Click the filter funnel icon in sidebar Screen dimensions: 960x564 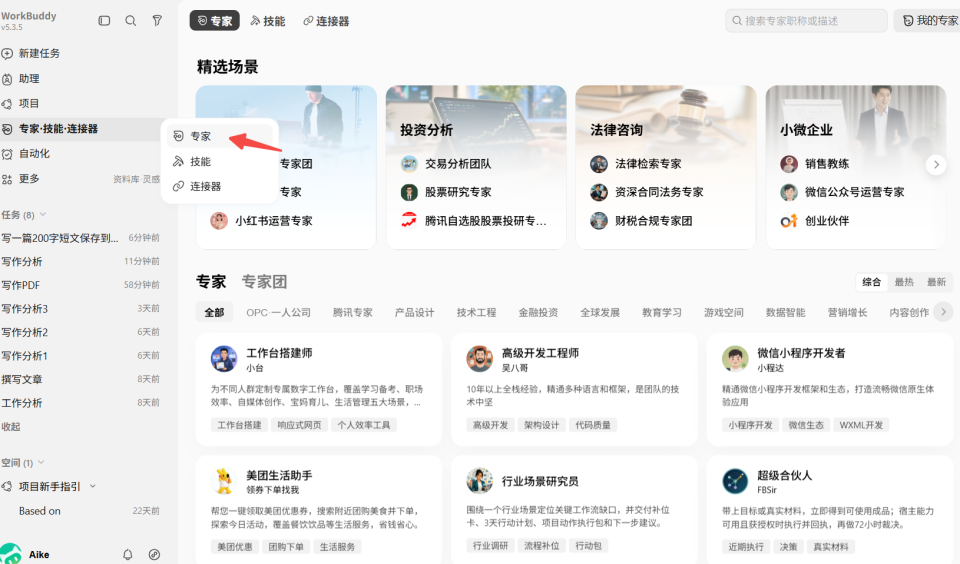pyautogui.click(x=157, y=21)
